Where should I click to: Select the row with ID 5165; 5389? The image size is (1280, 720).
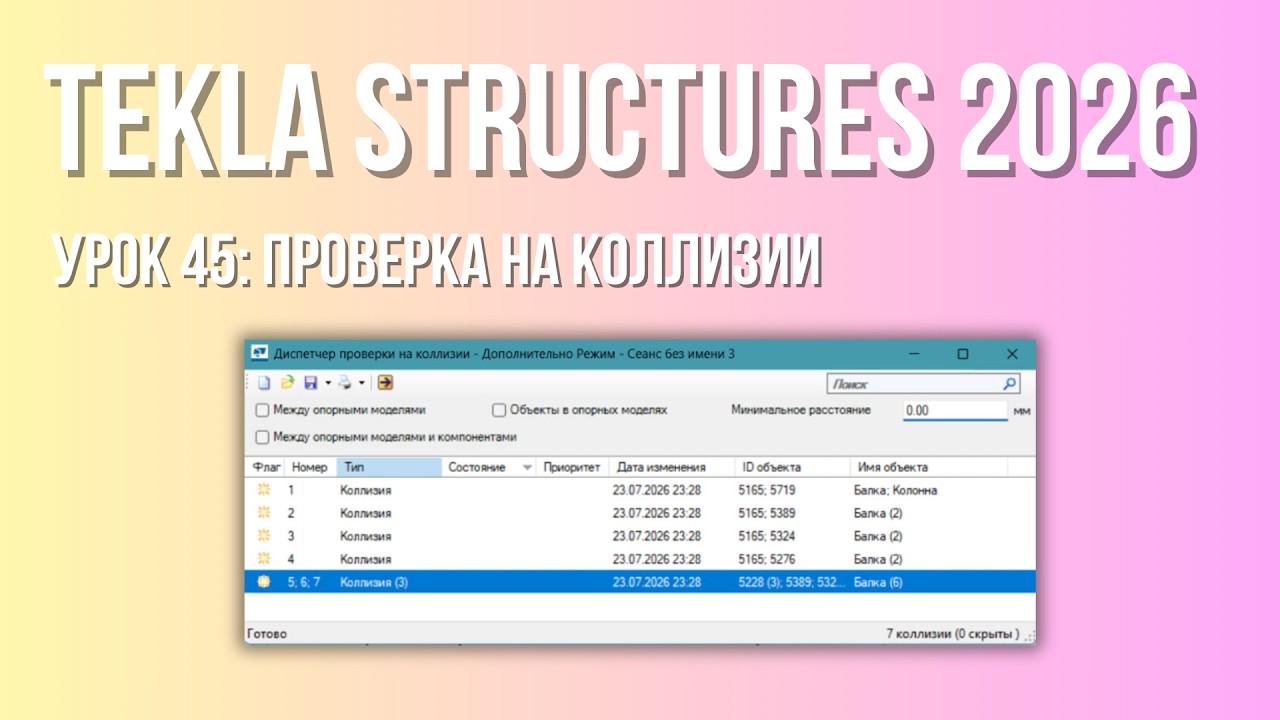[640, 513]
